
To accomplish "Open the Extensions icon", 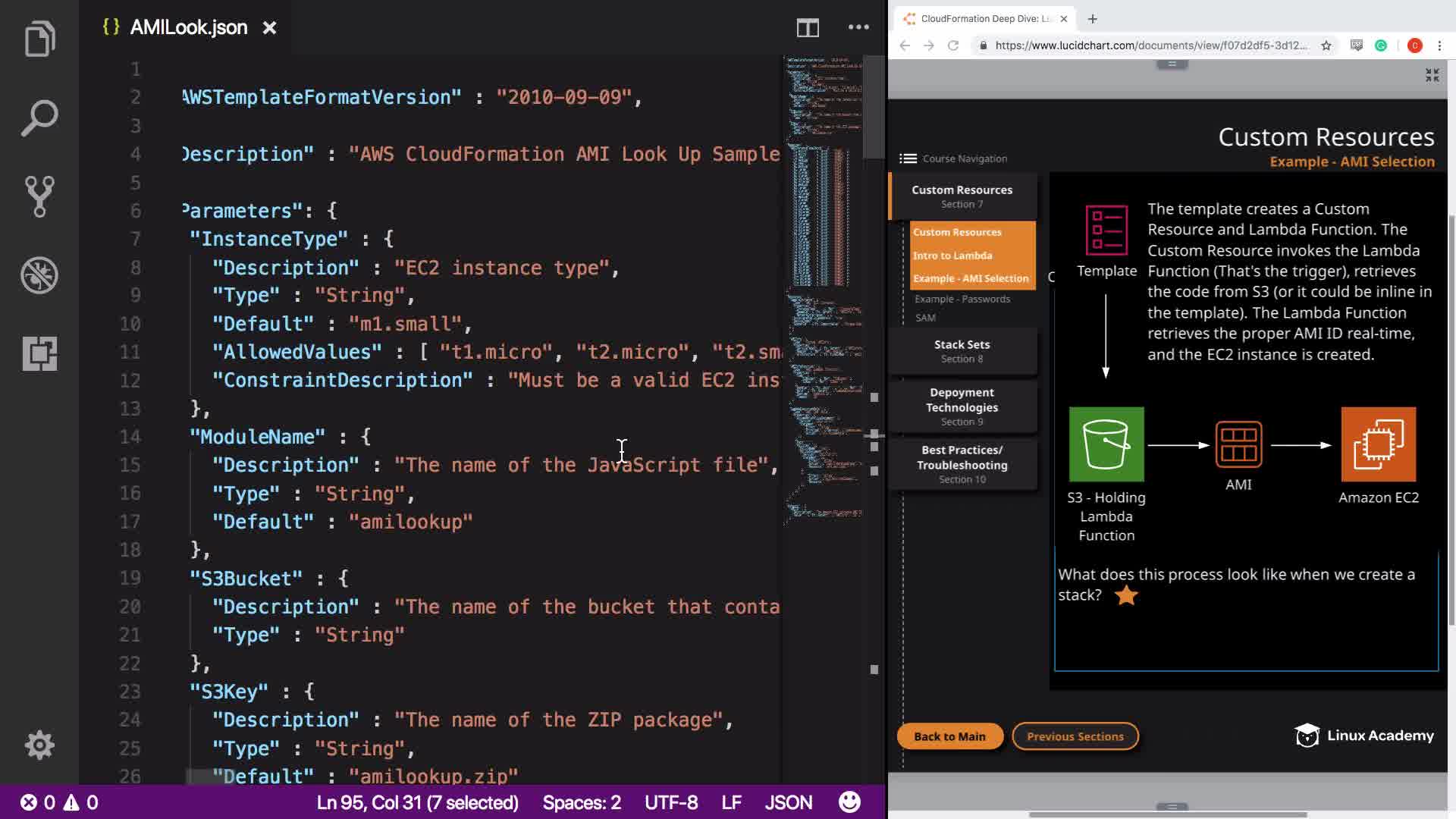I will [x=39, y=353].
